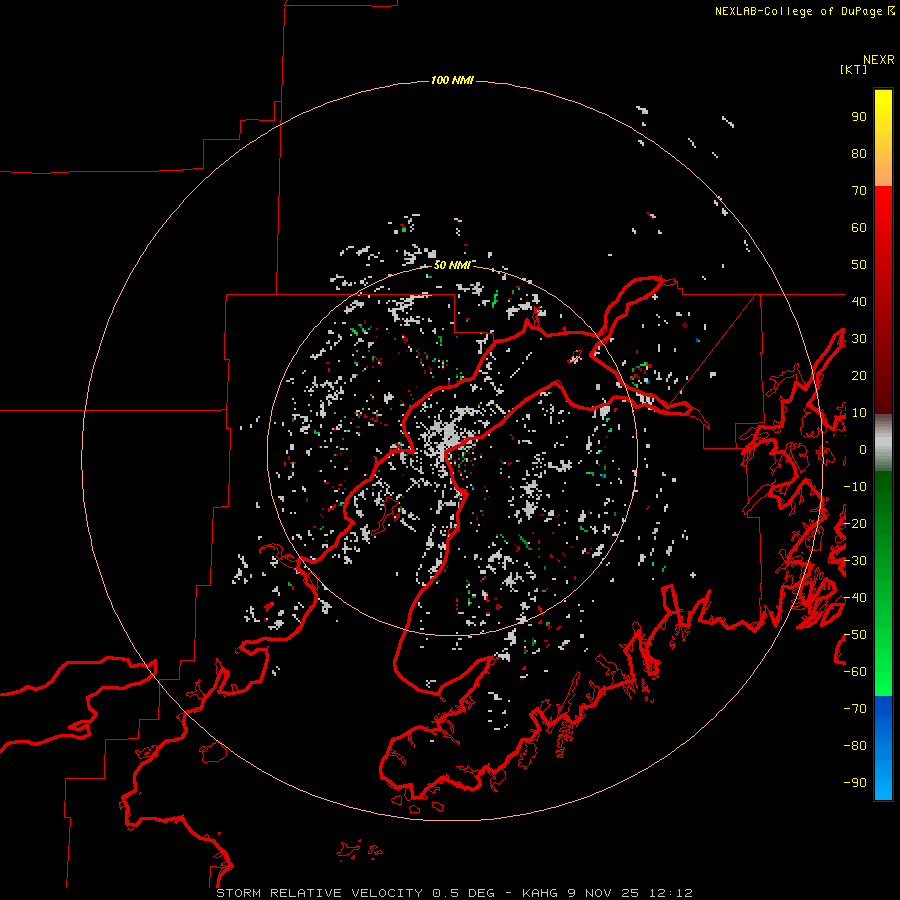Click the blue bottom segment of color bar
The height and width of the screenshot is (900, 900).
[x=883, y=748]
